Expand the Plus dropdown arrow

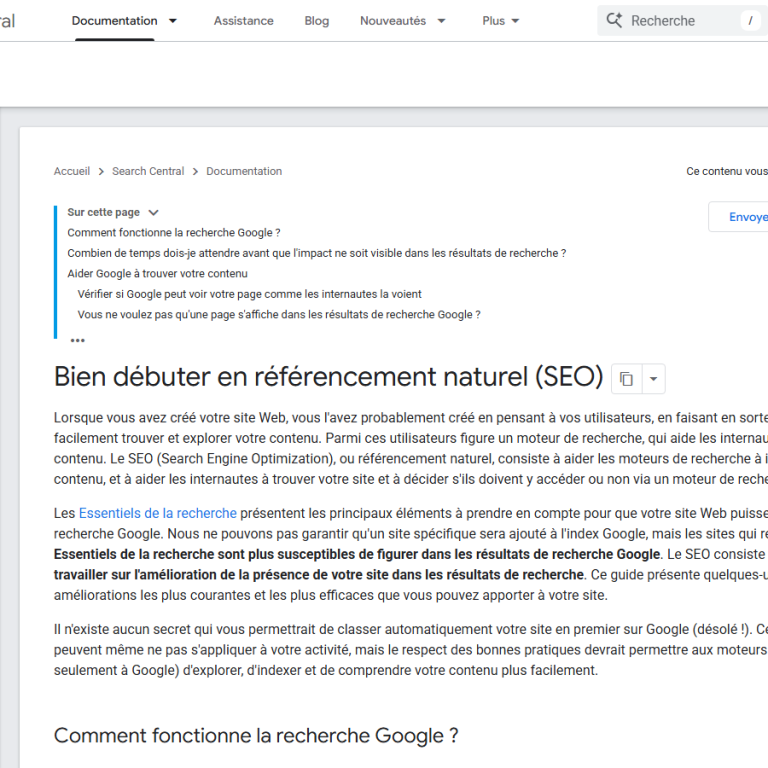[x=515, y=21]
